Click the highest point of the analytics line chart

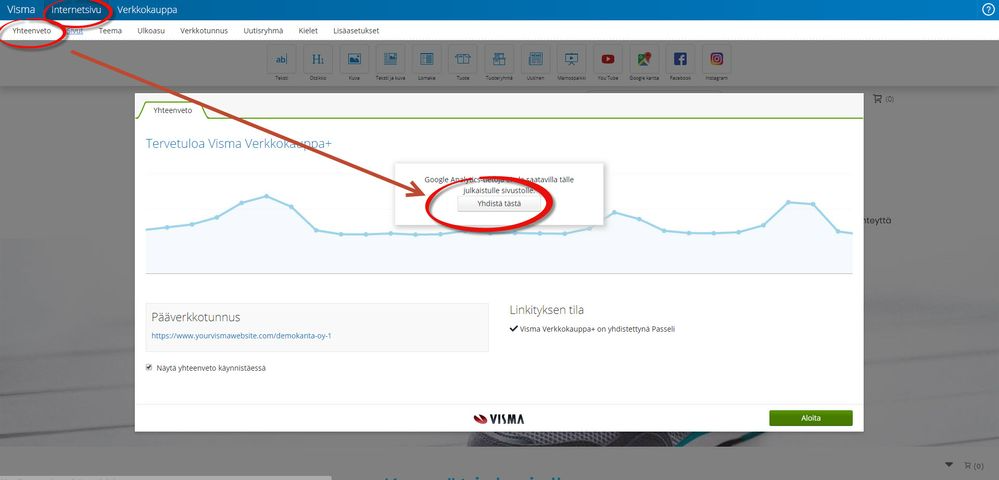click(x=266, y=196)
